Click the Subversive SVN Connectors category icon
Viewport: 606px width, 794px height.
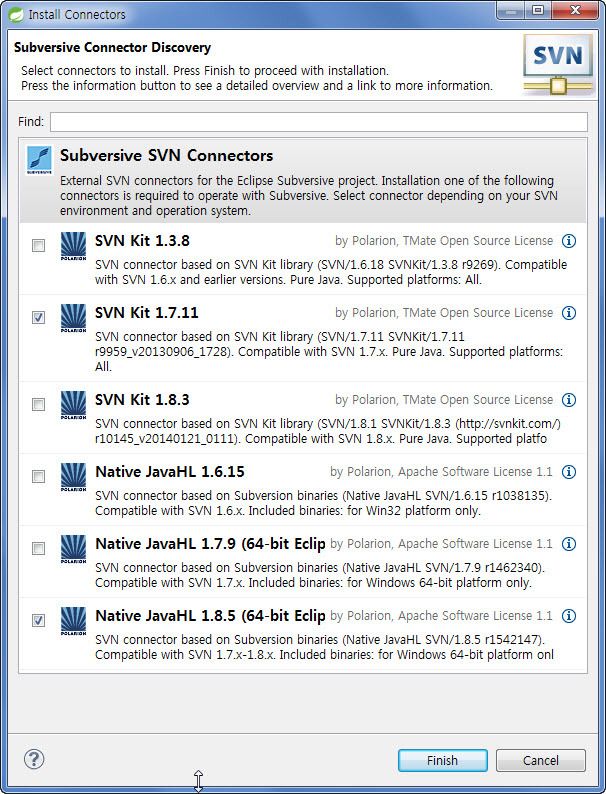click(39, 160)
